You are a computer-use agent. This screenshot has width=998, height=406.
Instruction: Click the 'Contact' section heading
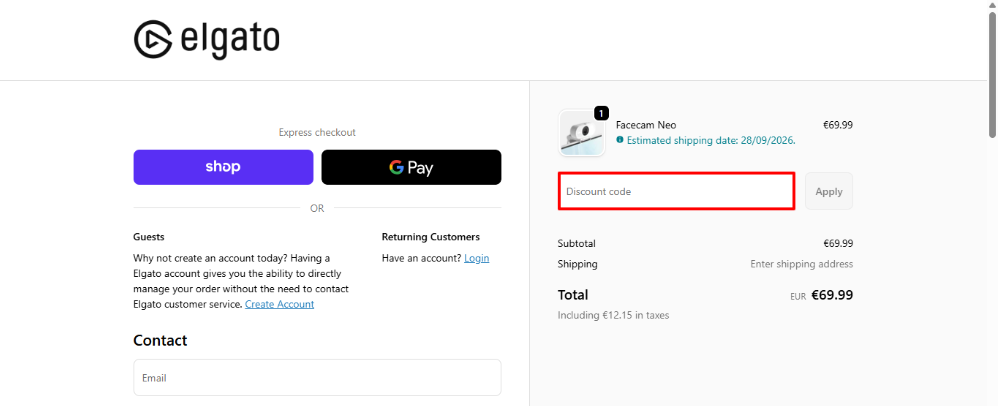tap(160, 340)
